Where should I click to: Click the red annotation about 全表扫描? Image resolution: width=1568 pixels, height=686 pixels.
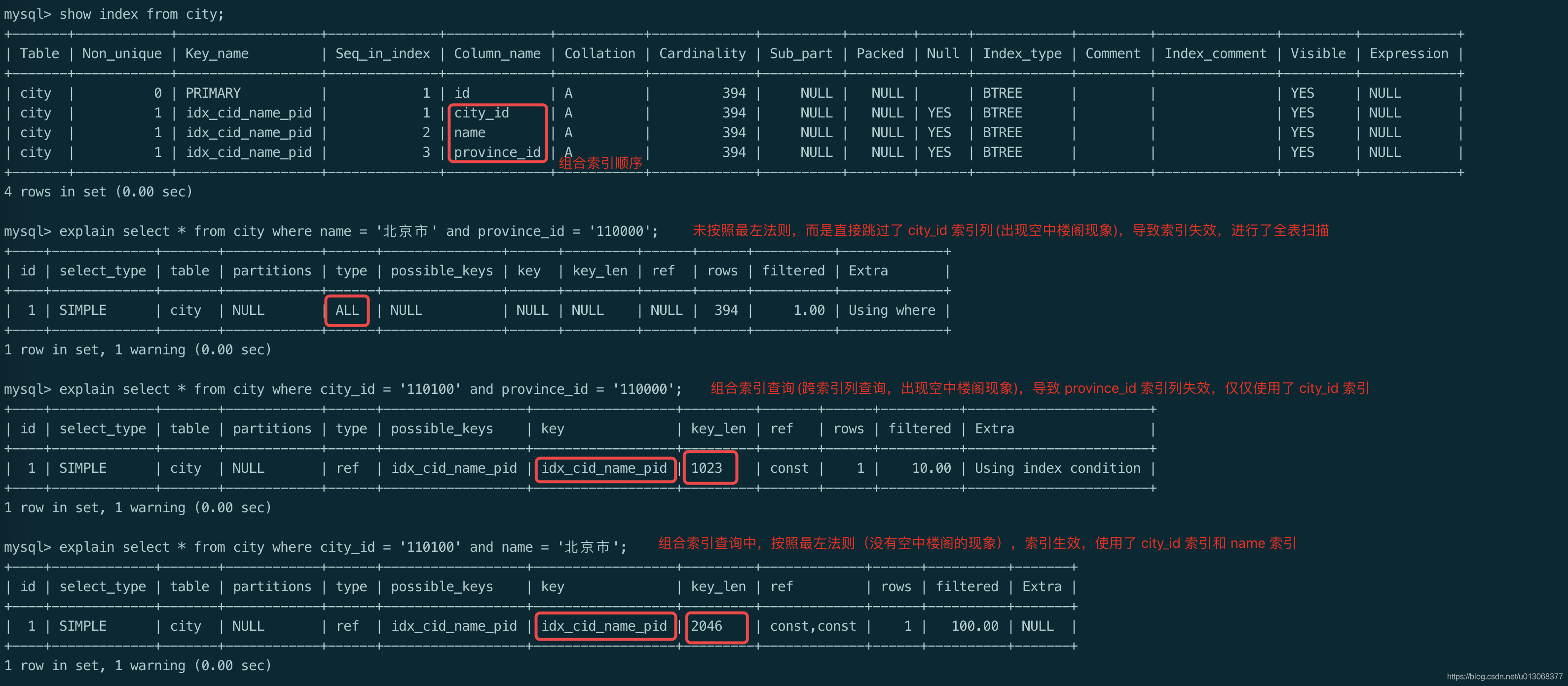click(1010, 230)
